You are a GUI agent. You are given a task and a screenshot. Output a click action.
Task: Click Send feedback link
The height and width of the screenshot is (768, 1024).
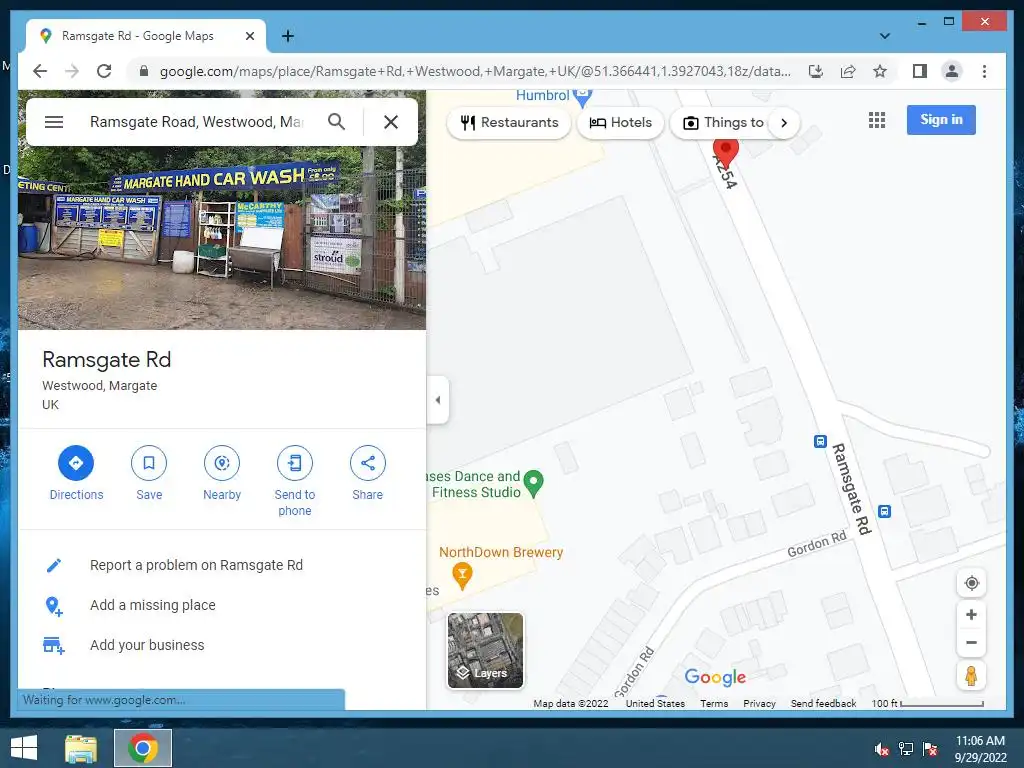coord(823,703)
